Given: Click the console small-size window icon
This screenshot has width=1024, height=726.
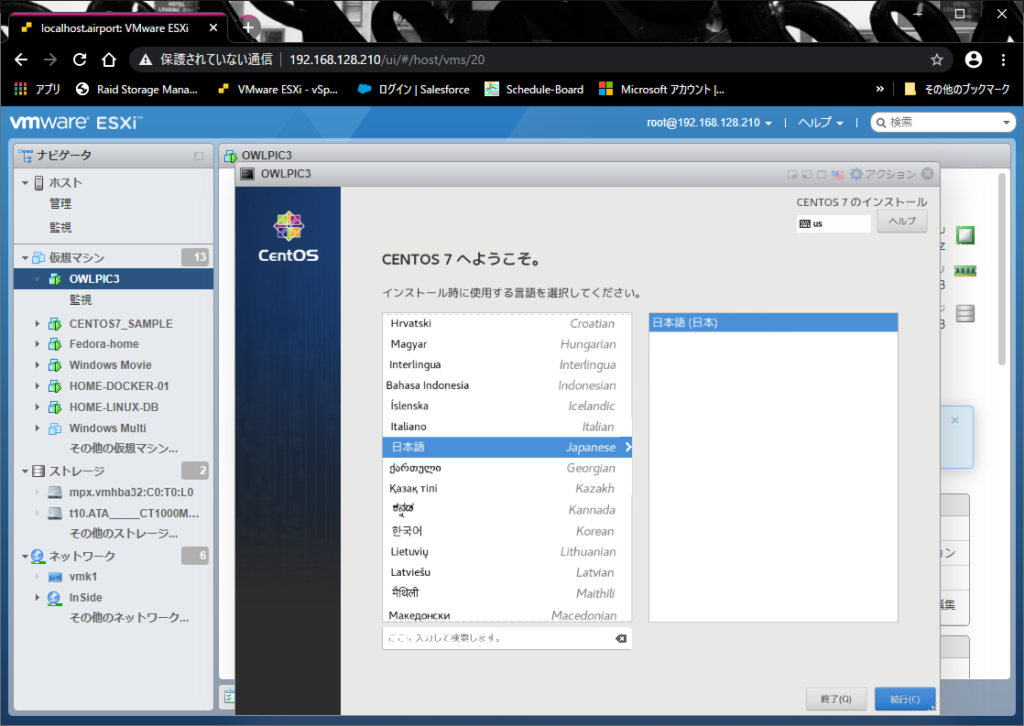Looking at the screenshot, I should 792,174.
